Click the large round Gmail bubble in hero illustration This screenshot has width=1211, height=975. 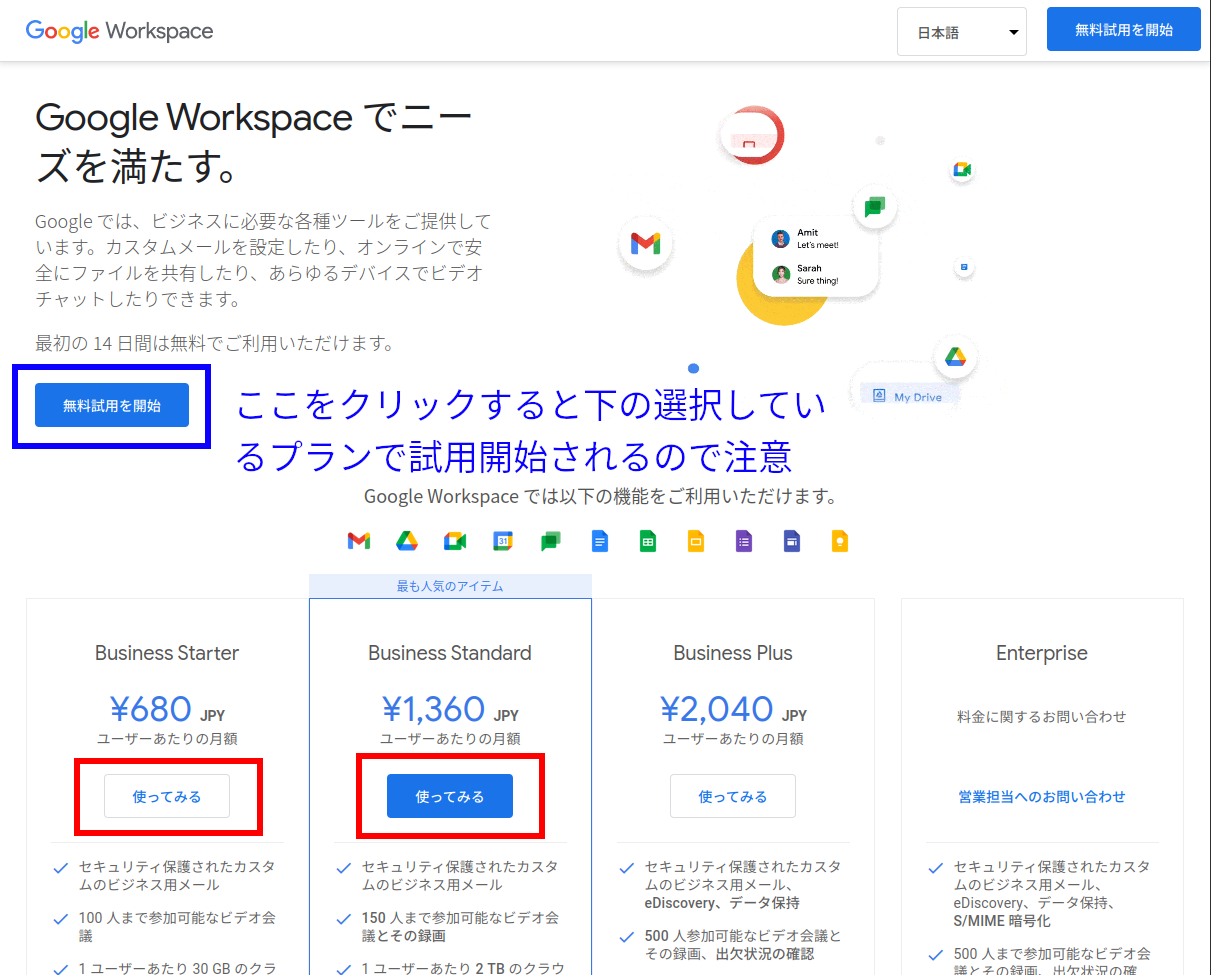click(646, 243)
